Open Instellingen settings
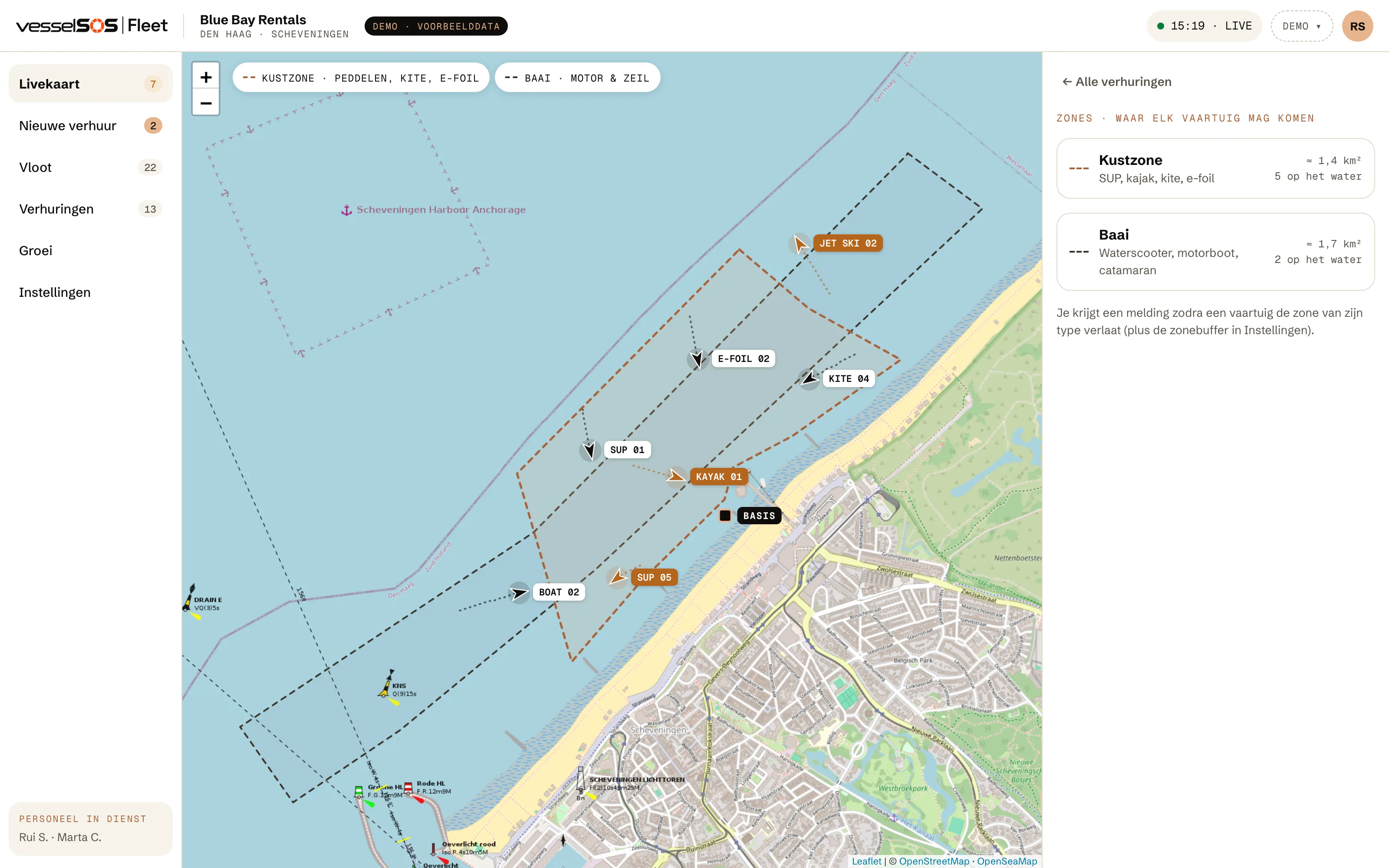Screen dimensions: 1389x868 point(91,292)
